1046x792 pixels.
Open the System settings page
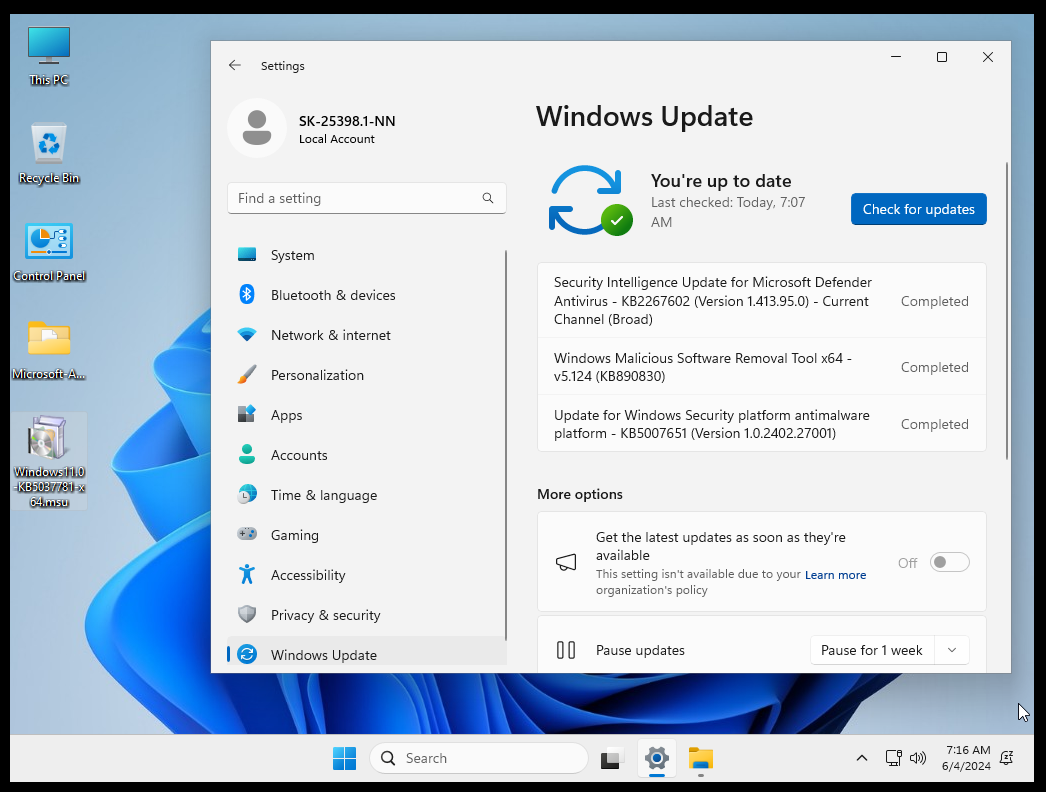366,255
